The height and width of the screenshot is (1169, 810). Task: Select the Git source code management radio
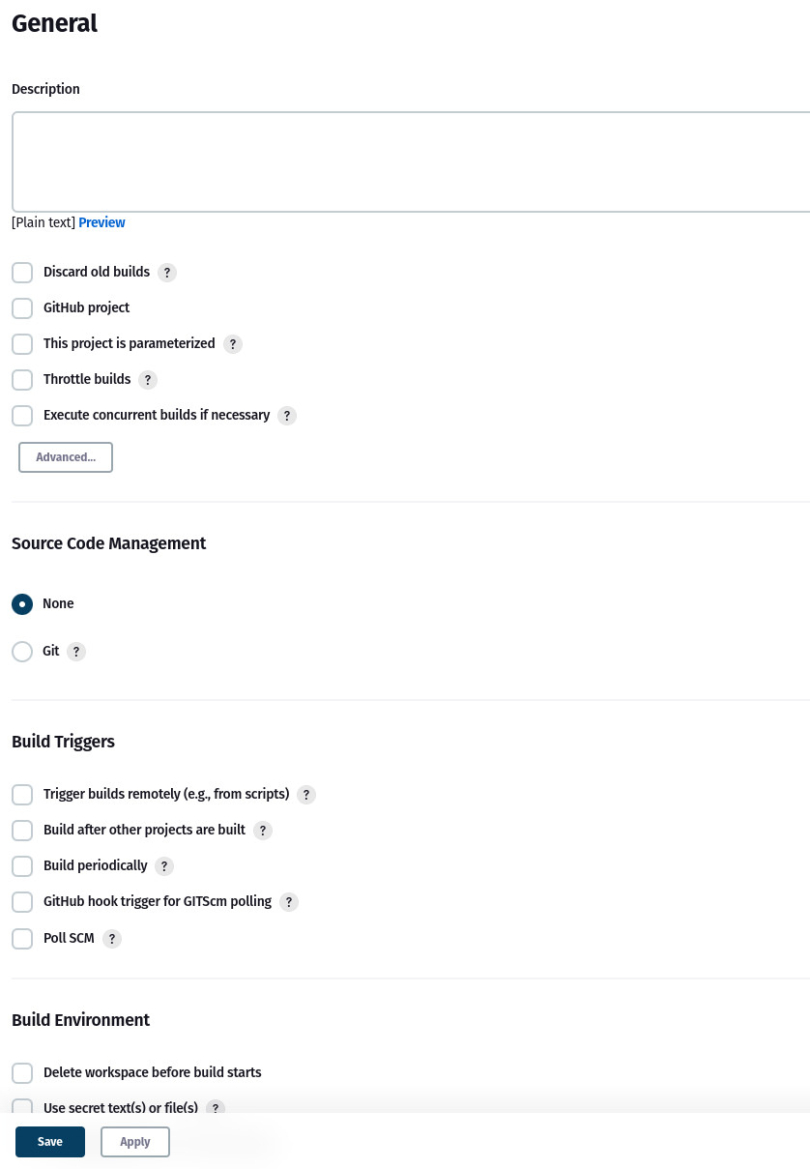point(21,651)
